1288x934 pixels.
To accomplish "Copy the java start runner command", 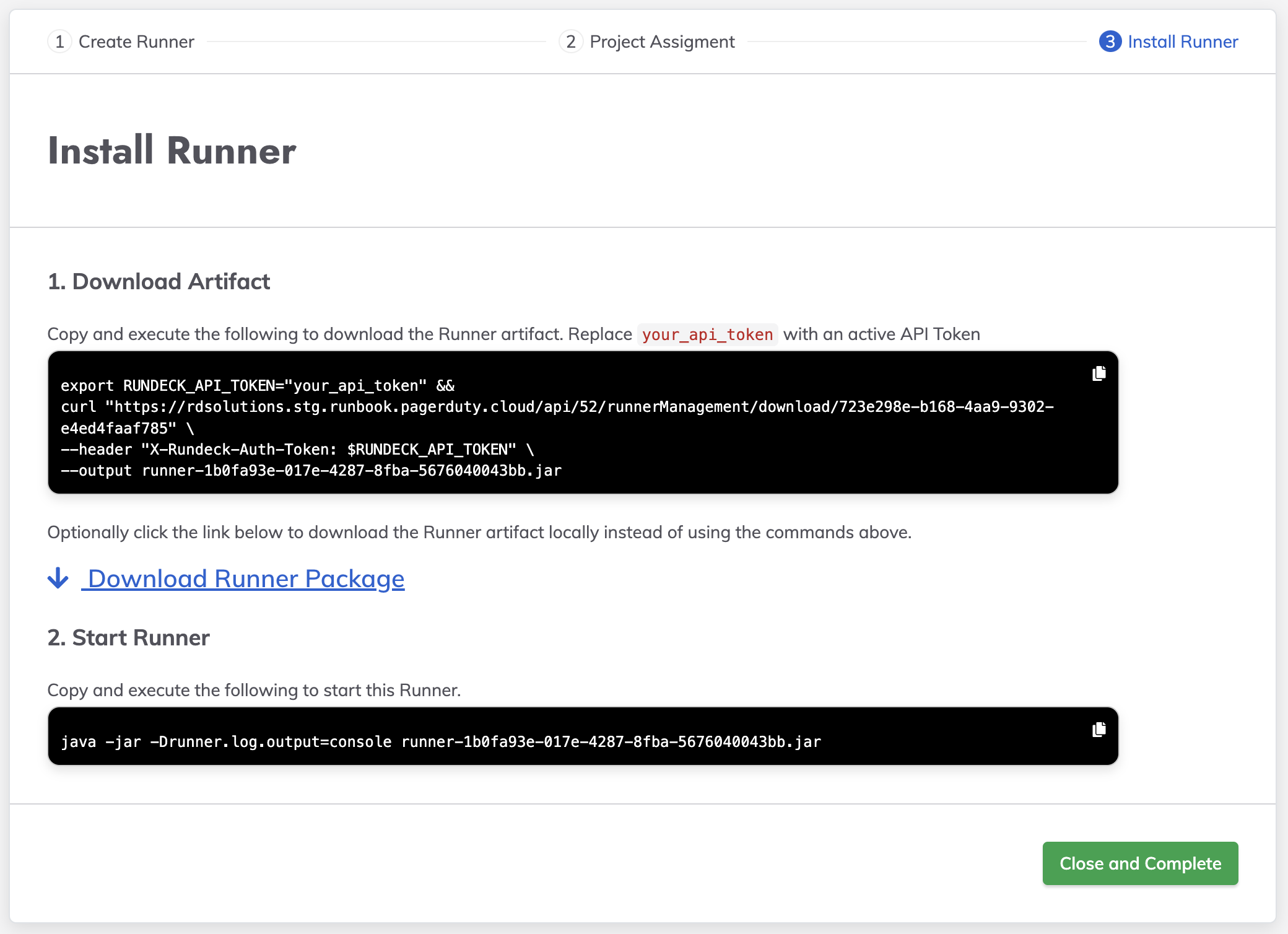I will (1099, 730).
